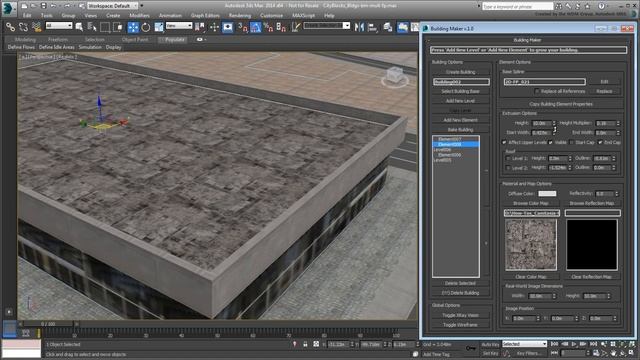Toggle the Auto Key button
Screen dimensions: 640x360
pos(490,344)
